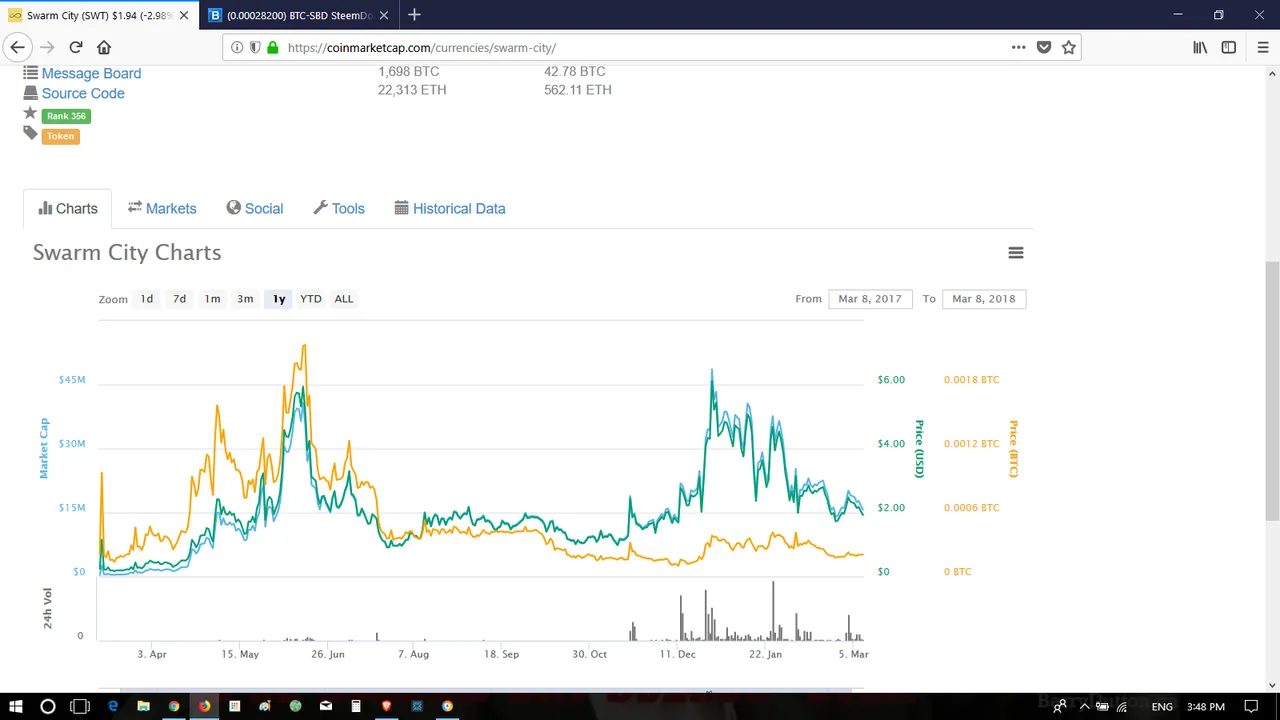1280x720 pixels.
Task: Reload the CoinMarketCap page
Action: pos(76,47)
